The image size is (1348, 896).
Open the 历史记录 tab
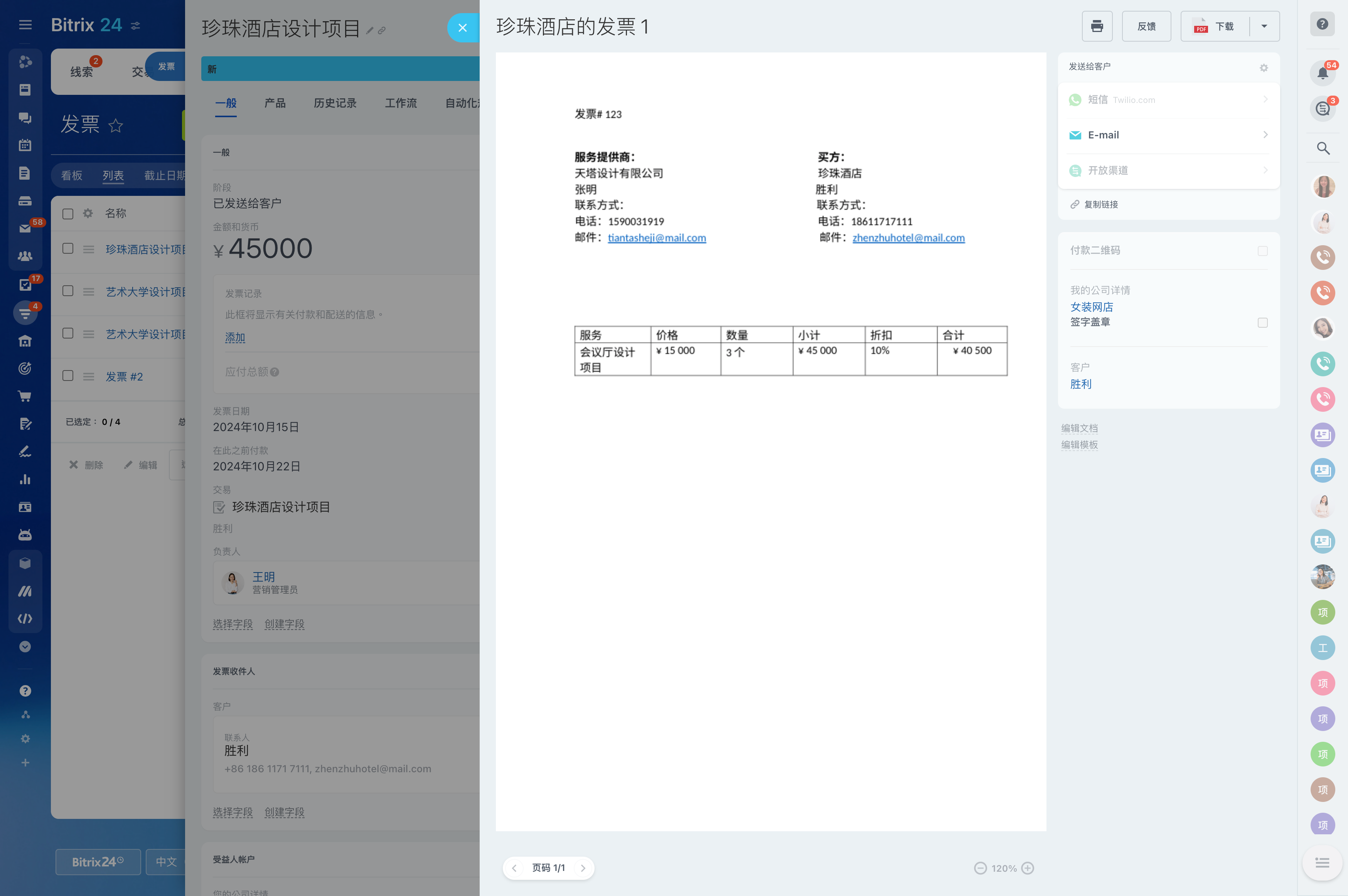tap(335, 103)
